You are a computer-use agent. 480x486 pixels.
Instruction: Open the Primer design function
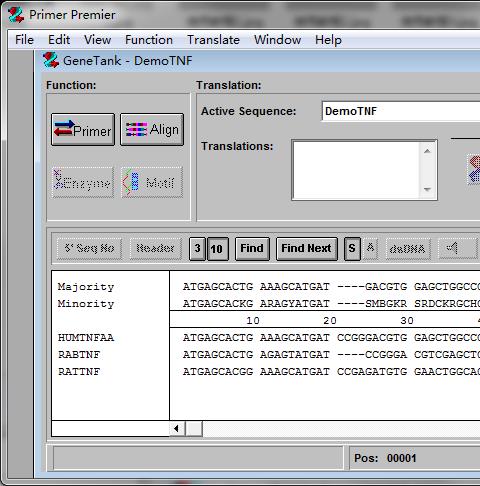(x=83, y=130)
